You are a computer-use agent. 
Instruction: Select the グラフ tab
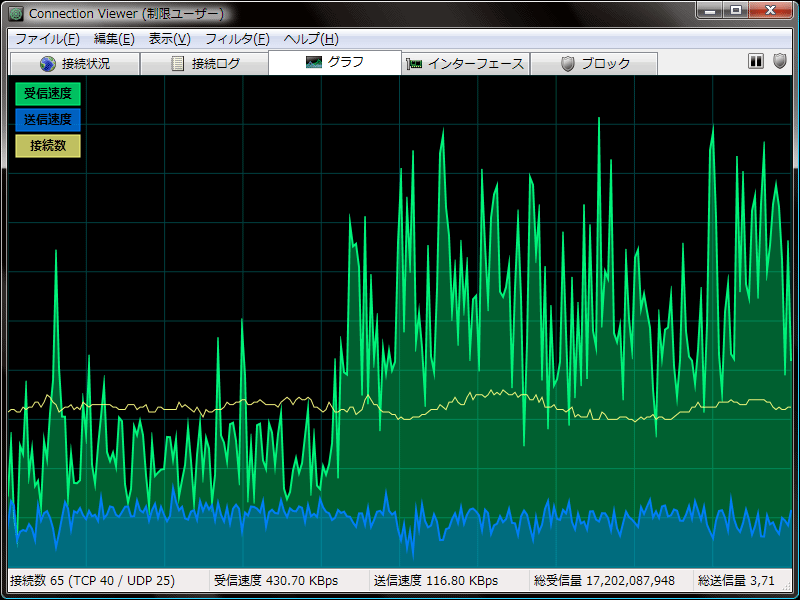click(x=335, y=62)
